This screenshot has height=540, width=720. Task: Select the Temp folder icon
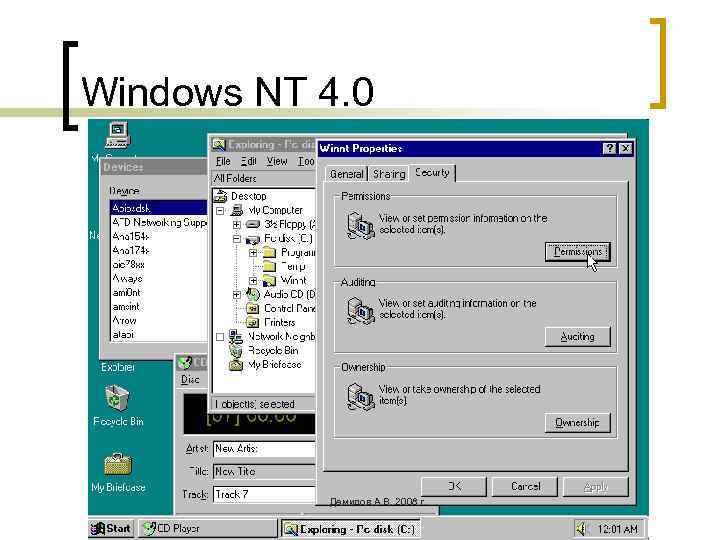[270, 266]
